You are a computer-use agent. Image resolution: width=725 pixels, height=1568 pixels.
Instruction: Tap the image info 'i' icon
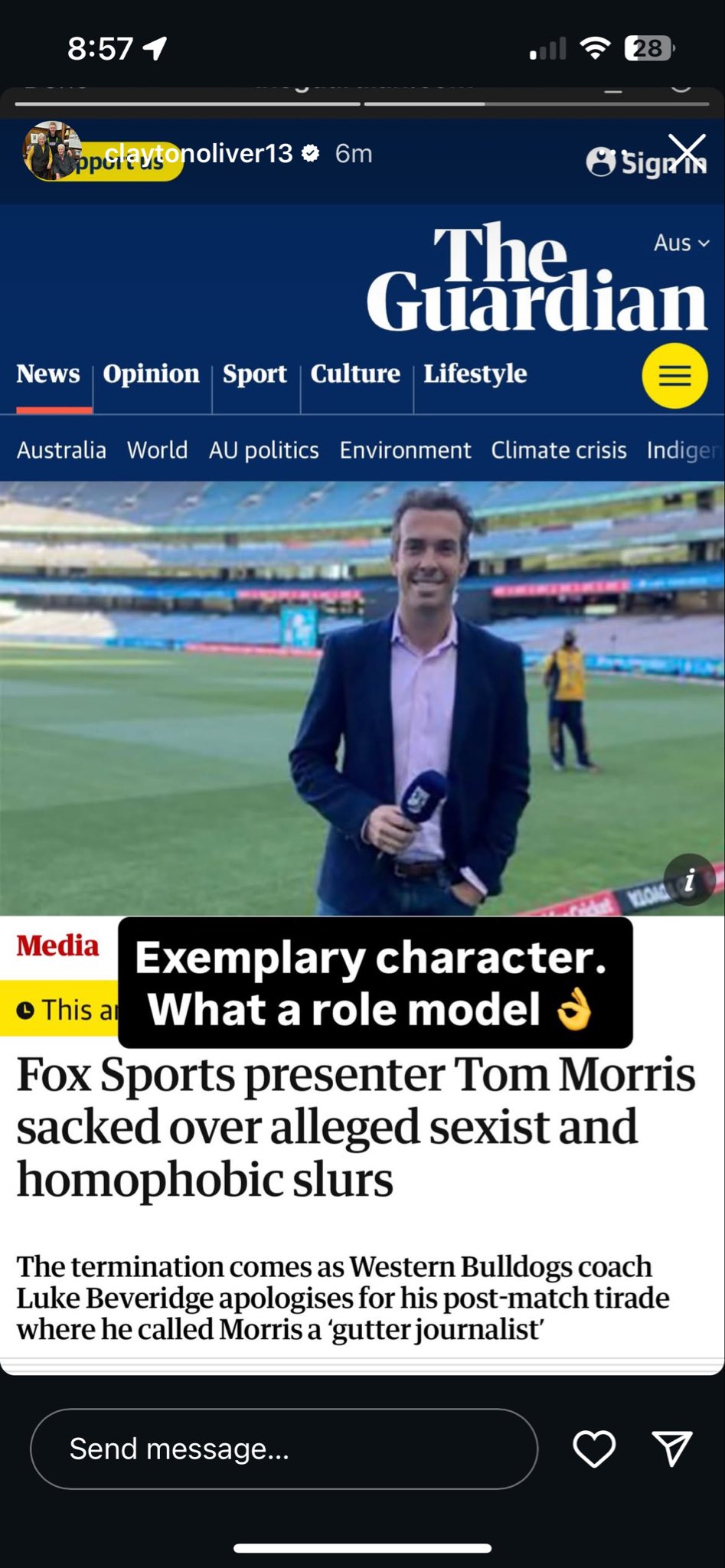pyautogui.click(x=689, y=880)
